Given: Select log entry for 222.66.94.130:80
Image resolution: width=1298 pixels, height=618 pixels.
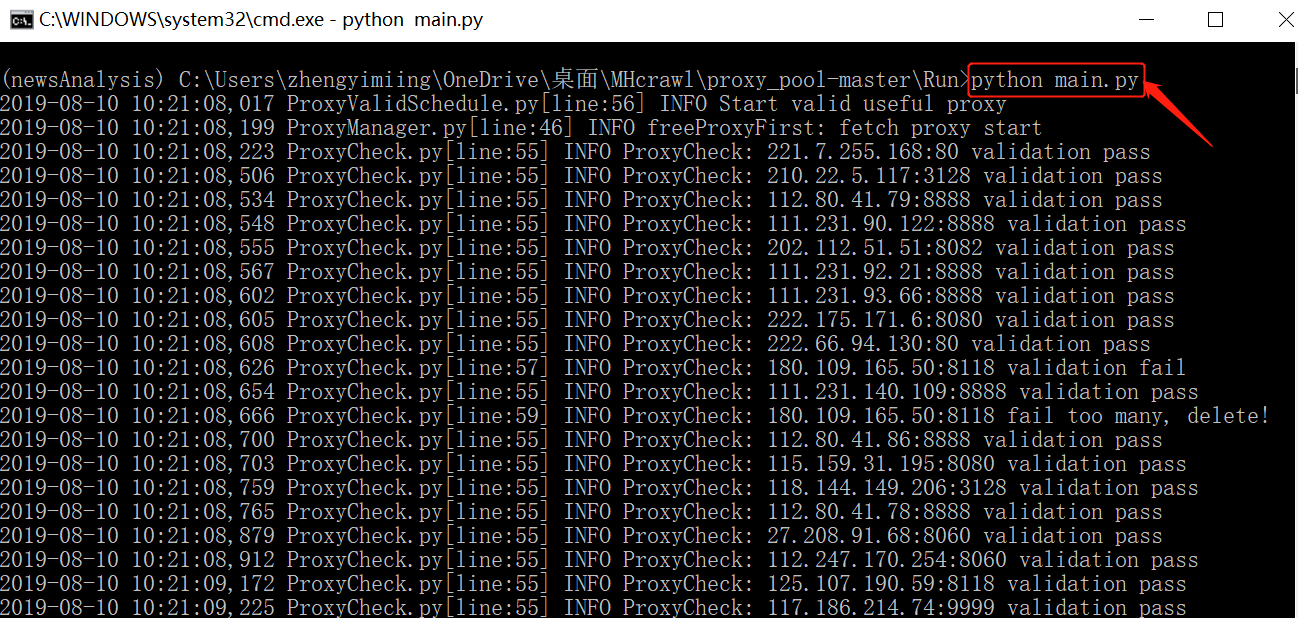Looking at the screenshot, I should (575, 344).
